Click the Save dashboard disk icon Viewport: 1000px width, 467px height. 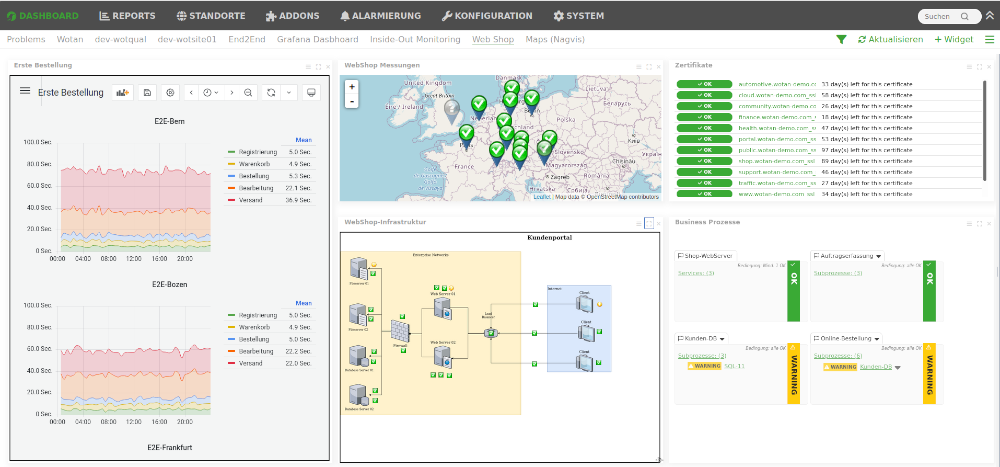tap(147, 92)
